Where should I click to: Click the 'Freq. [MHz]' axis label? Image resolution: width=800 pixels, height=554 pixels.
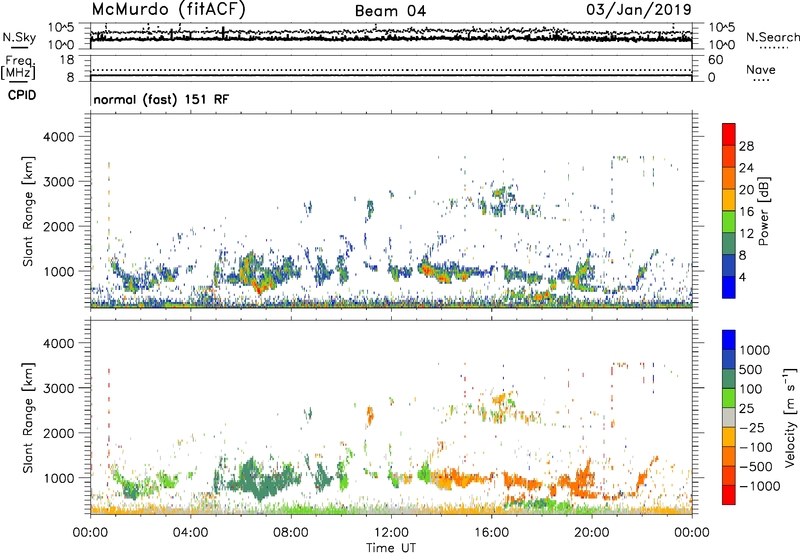18,68
